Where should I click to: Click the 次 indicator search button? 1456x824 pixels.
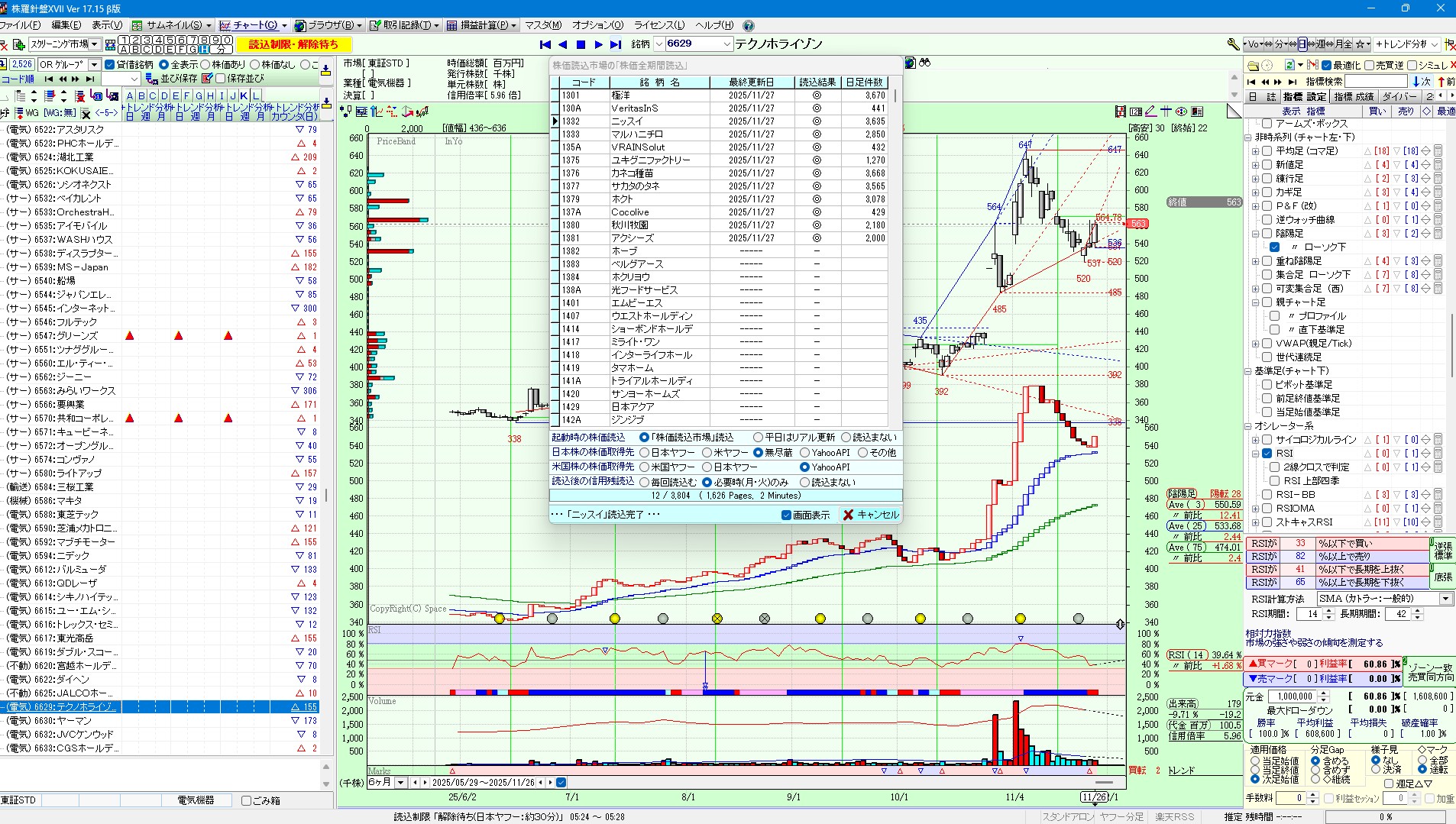(1422, 82)
